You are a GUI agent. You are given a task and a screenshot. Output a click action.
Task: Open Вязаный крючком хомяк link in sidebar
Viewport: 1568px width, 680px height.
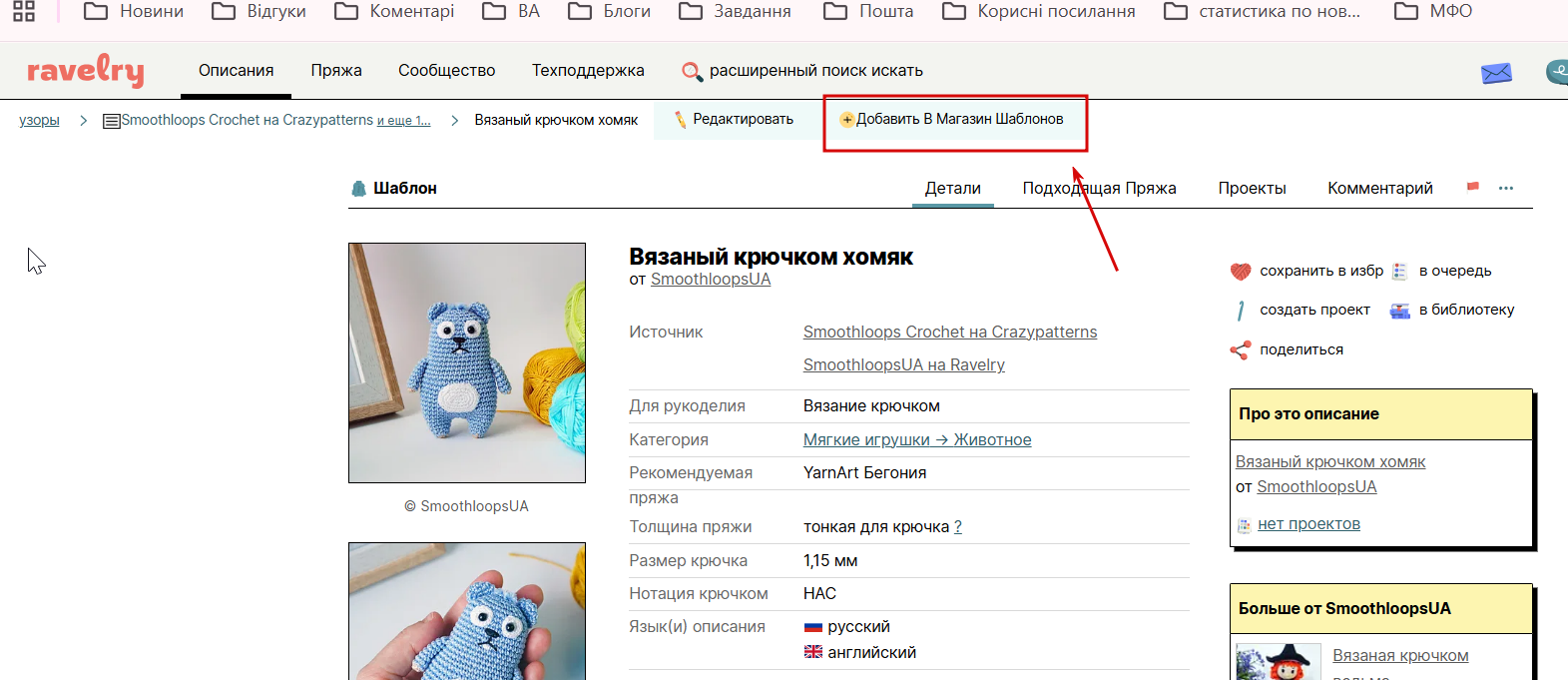(x=1330, y=462)
